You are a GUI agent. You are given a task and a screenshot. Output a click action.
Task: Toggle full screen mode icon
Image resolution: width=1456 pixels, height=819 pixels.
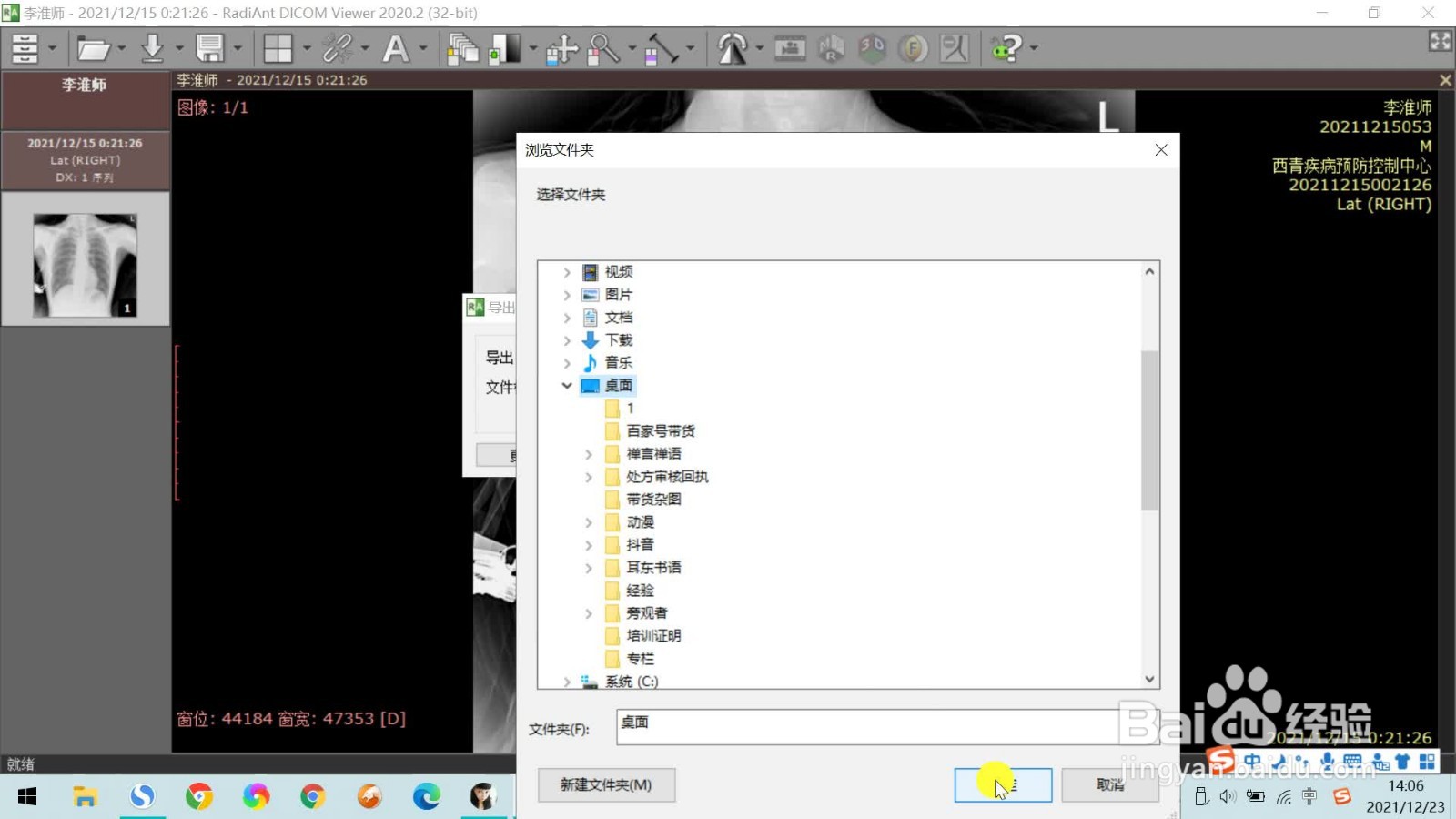point(1440,41)
